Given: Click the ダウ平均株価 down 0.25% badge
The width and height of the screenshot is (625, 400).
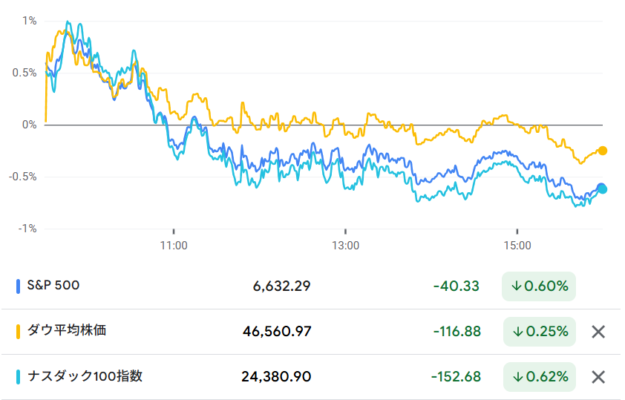Looking at the screenshot, I should 540,331.
